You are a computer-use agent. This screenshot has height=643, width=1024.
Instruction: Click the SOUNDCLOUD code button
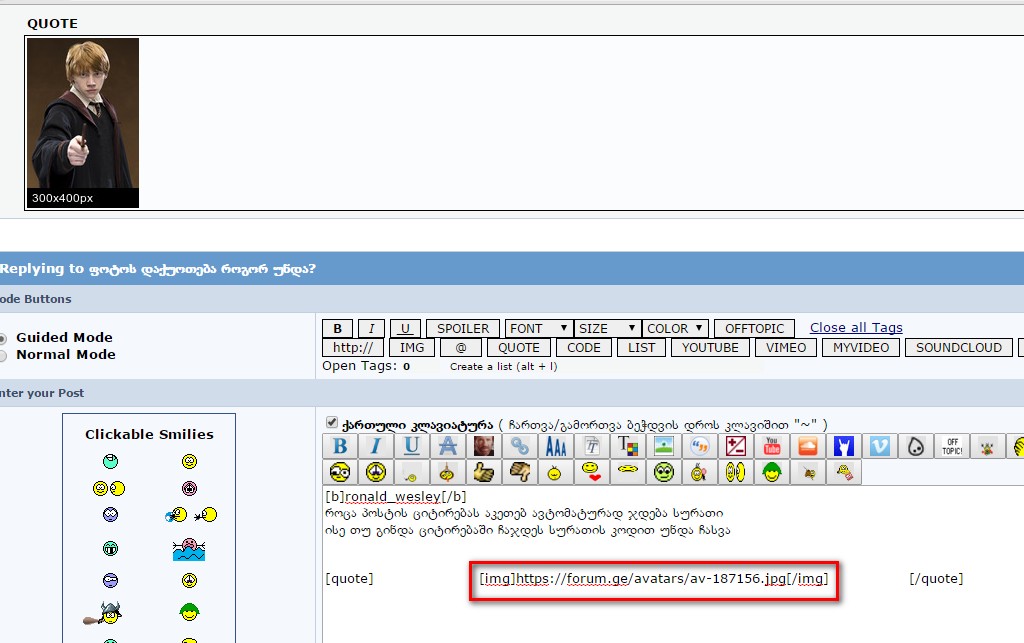959,347
